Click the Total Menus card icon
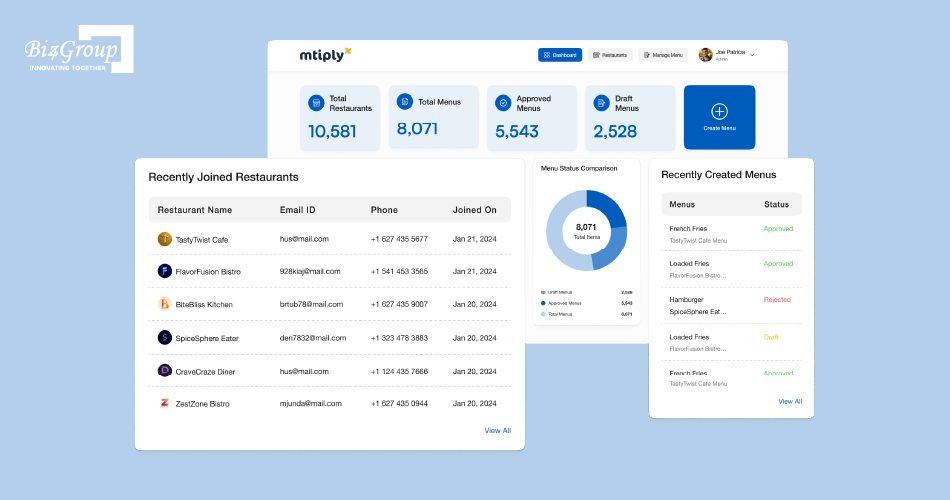950x500 pixels. click(x=405, y=101)
